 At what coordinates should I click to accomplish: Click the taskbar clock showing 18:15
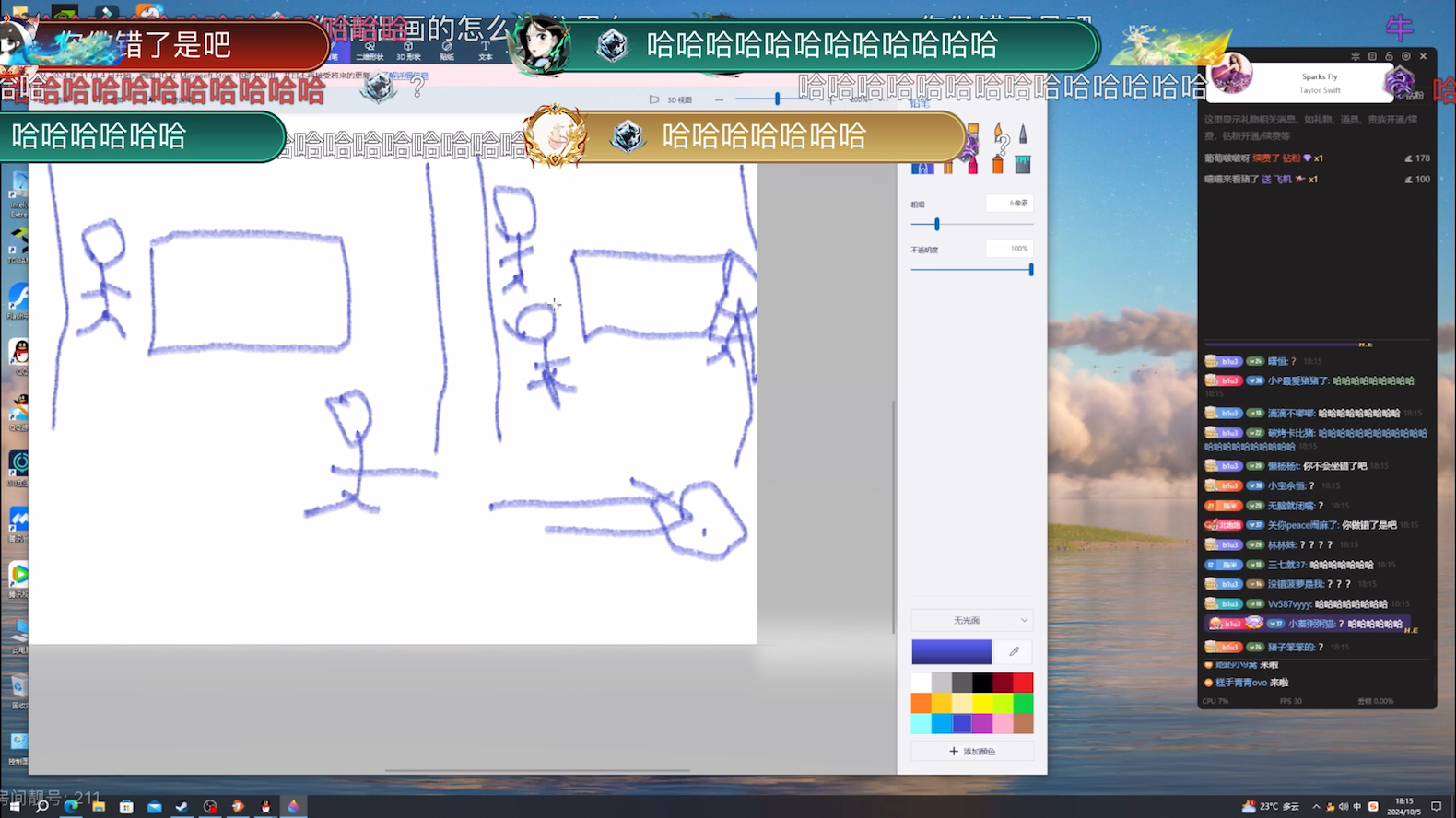tap(1403, 806)
